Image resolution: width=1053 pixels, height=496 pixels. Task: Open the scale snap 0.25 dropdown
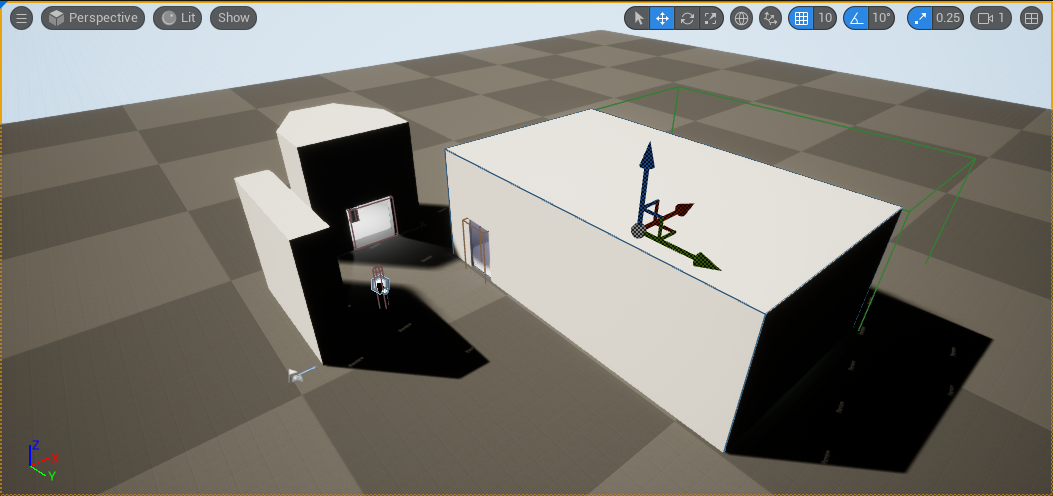pyautogui.click(x=948, y=18)
